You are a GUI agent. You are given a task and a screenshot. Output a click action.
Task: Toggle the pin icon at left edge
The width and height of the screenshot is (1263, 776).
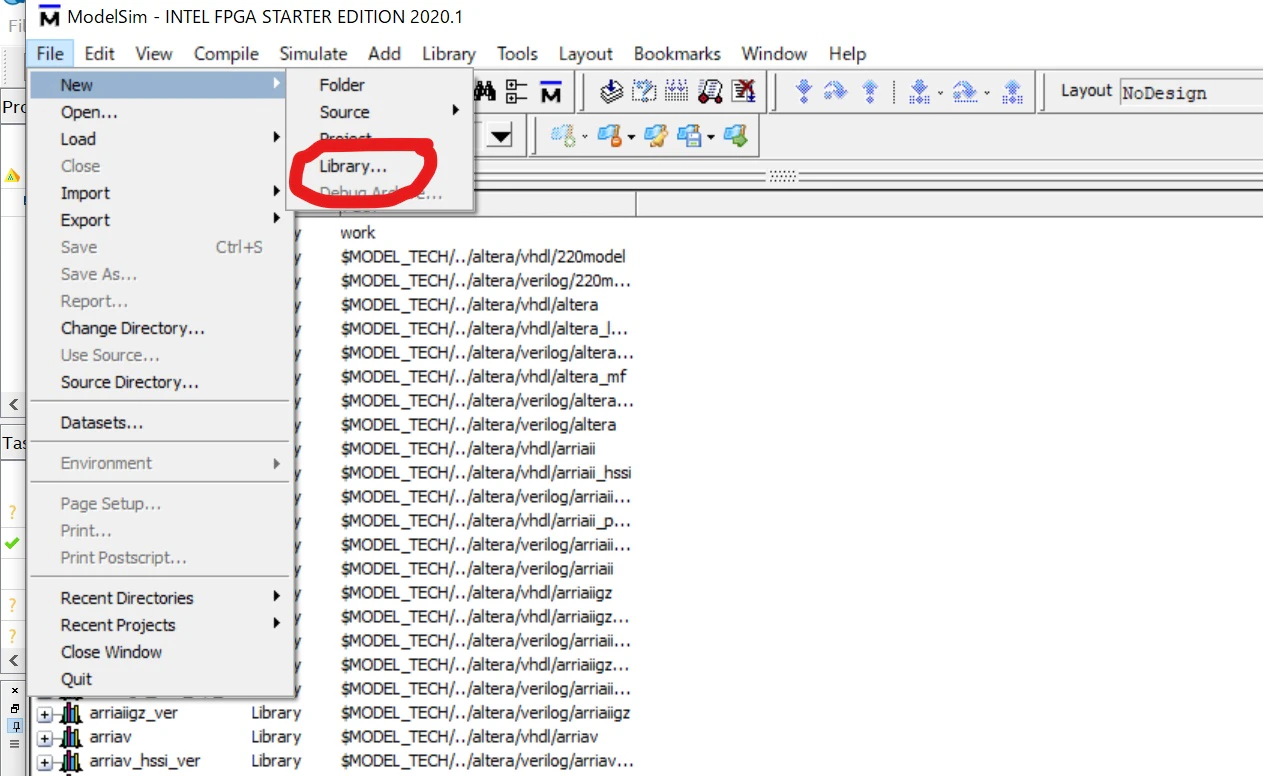tap(14, 725)
